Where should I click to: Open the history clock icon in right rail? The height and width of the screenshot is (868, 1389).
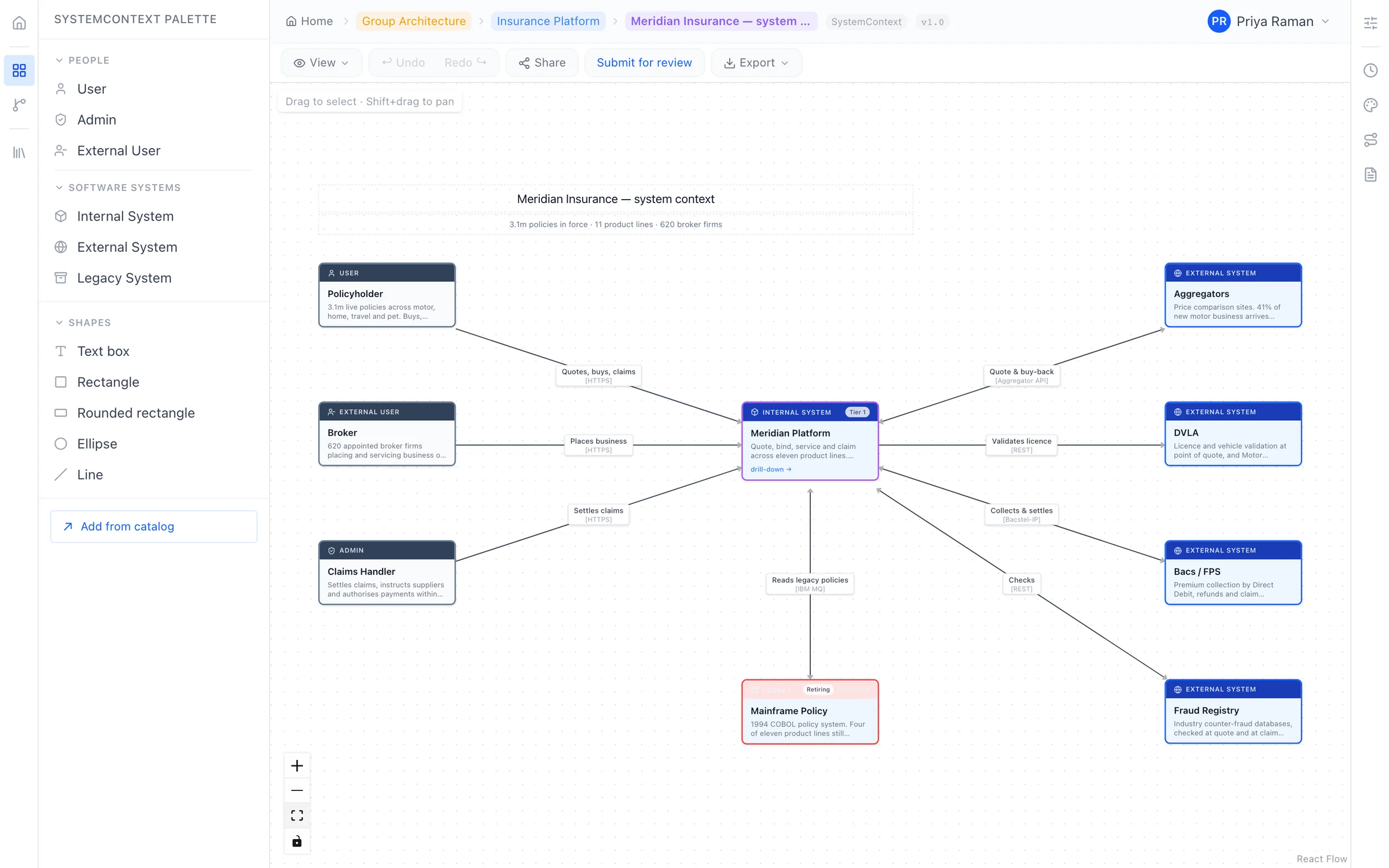coord(1370,70)
